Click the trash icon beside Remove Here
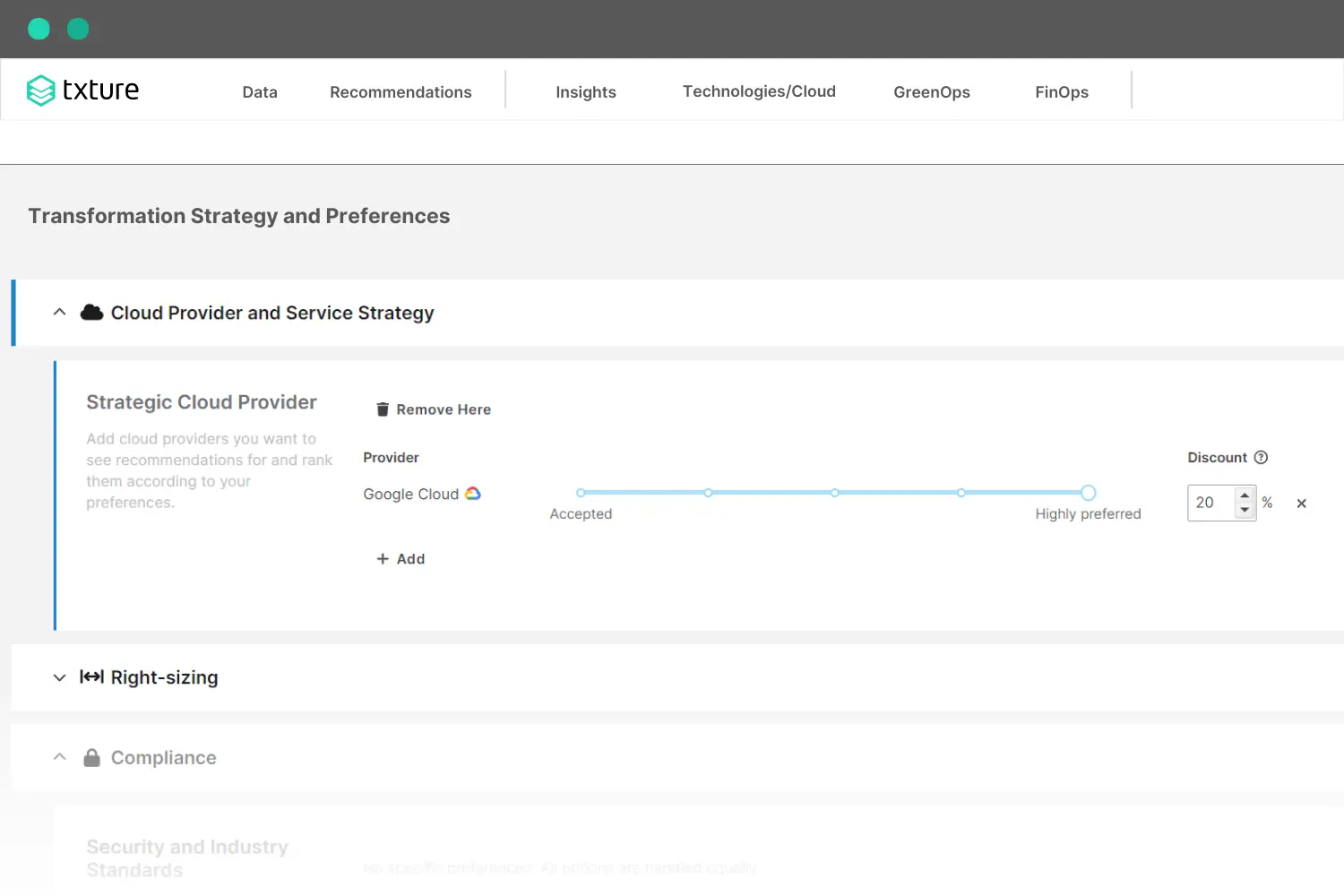 pos(383,409)
